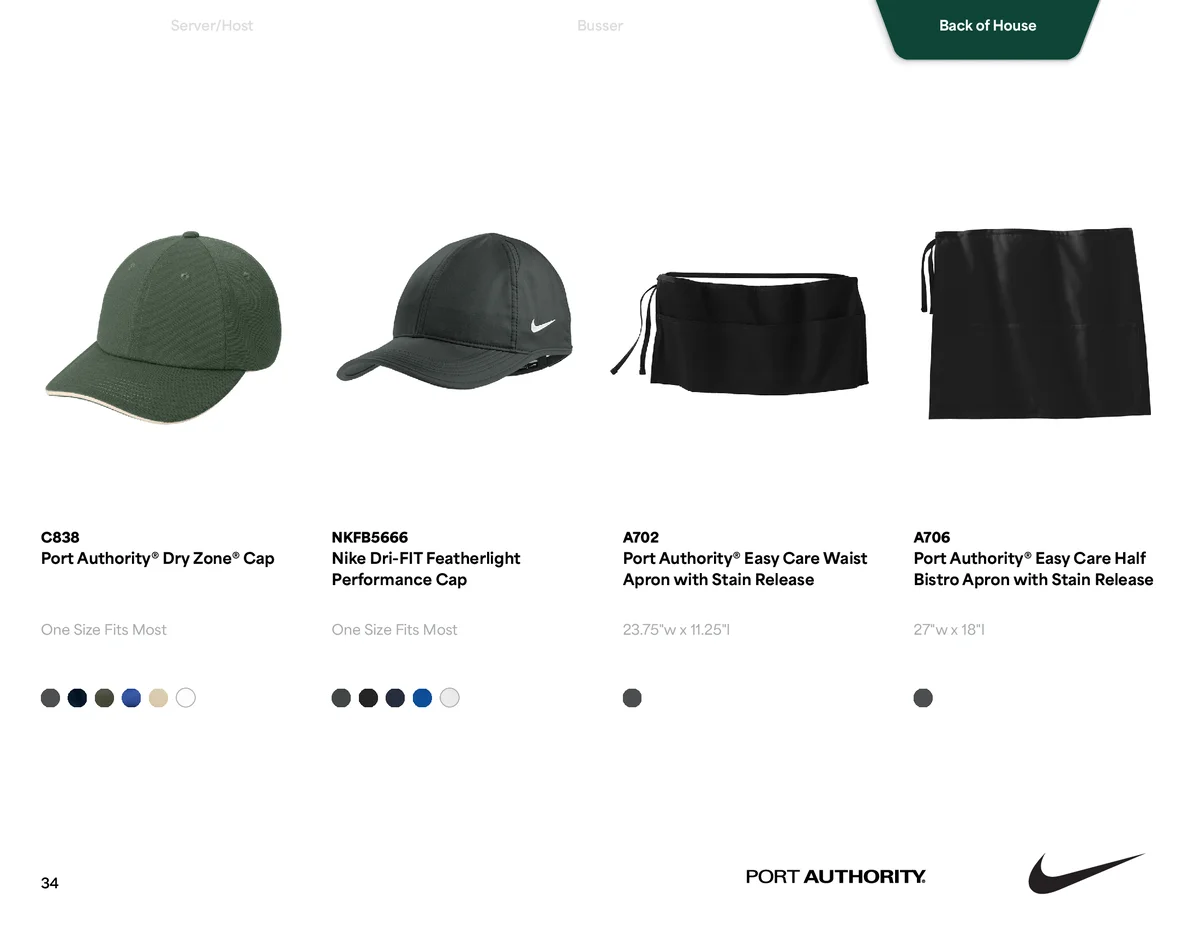Screen dimensions: 1200x927
Task: Click the Nike Featherlight cap image
Action: point(455,307)
